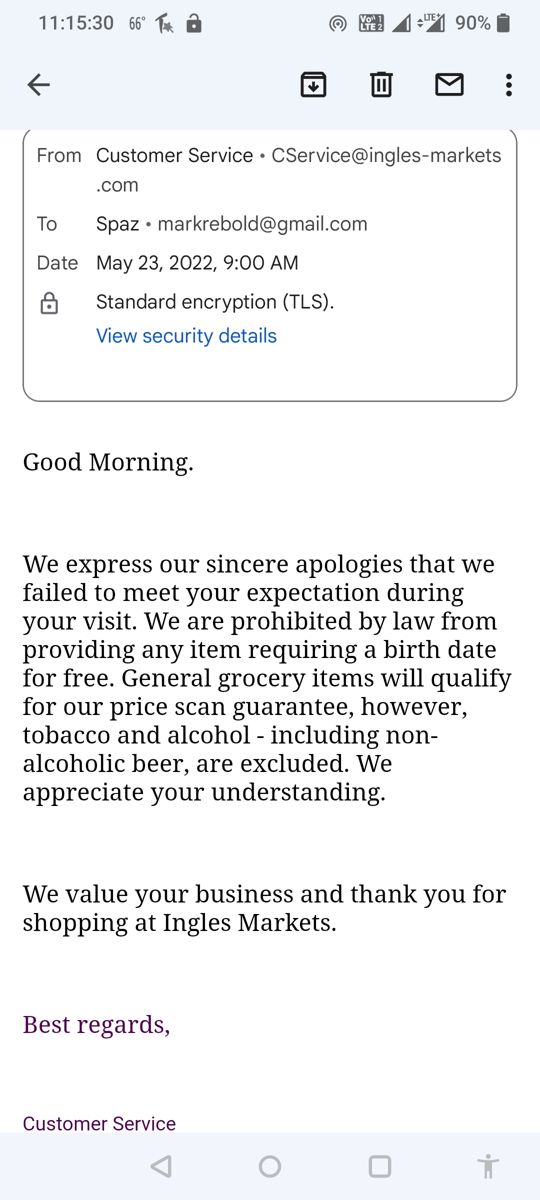Tap the encryption padlock icon
This screenshot has height=1200, width=540.
point(49,303)
